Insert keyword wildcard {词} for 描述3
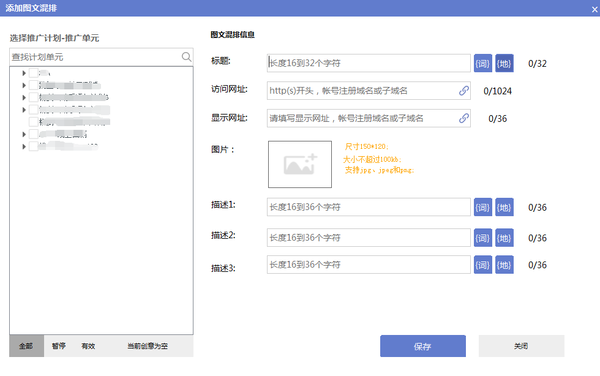Viewport: 600px width, 376px height. tap(483, 265)
